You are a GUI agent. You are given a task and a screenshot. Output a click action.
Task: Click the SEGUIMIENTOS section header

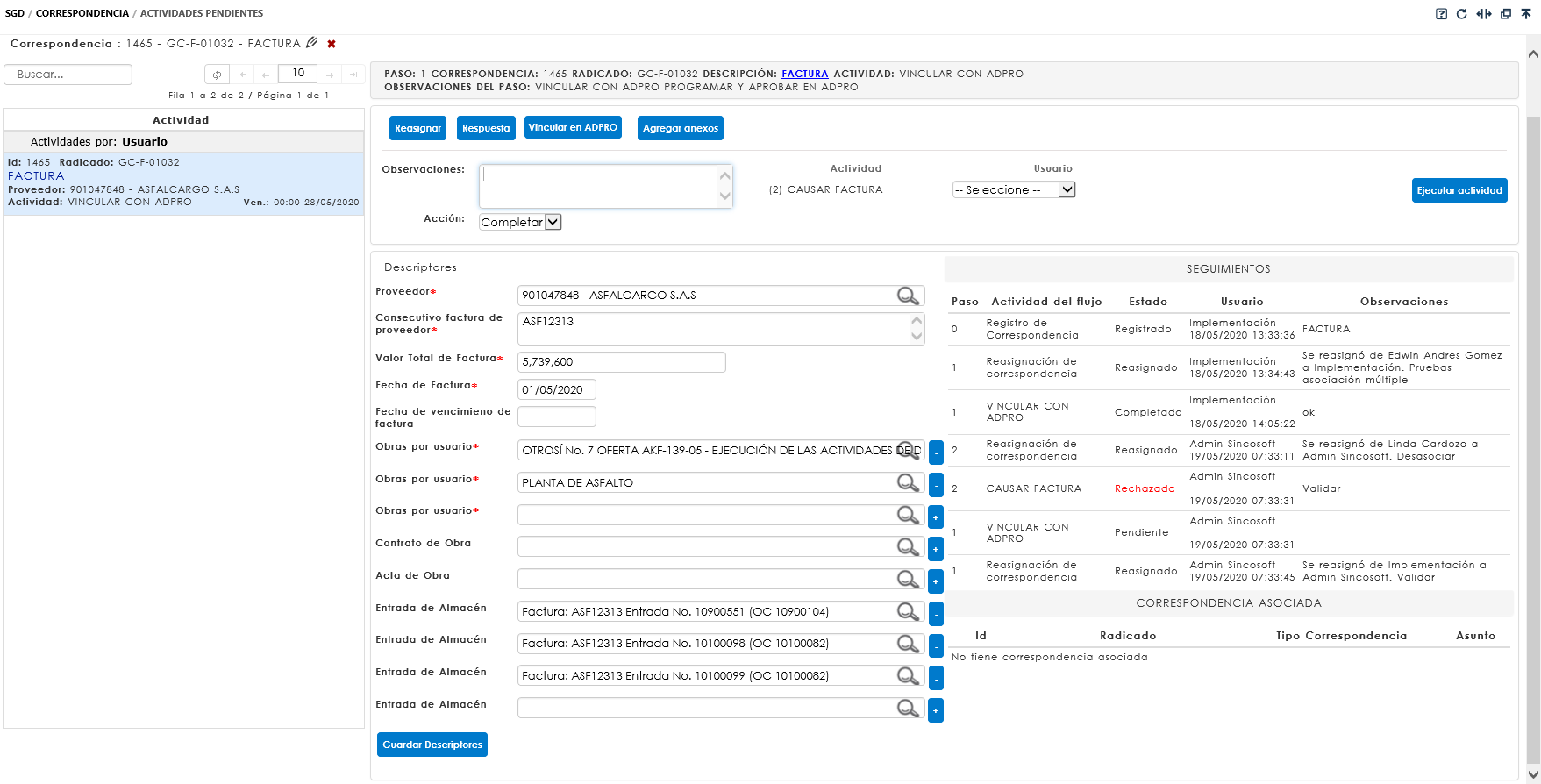click(x=1229, y=269)
